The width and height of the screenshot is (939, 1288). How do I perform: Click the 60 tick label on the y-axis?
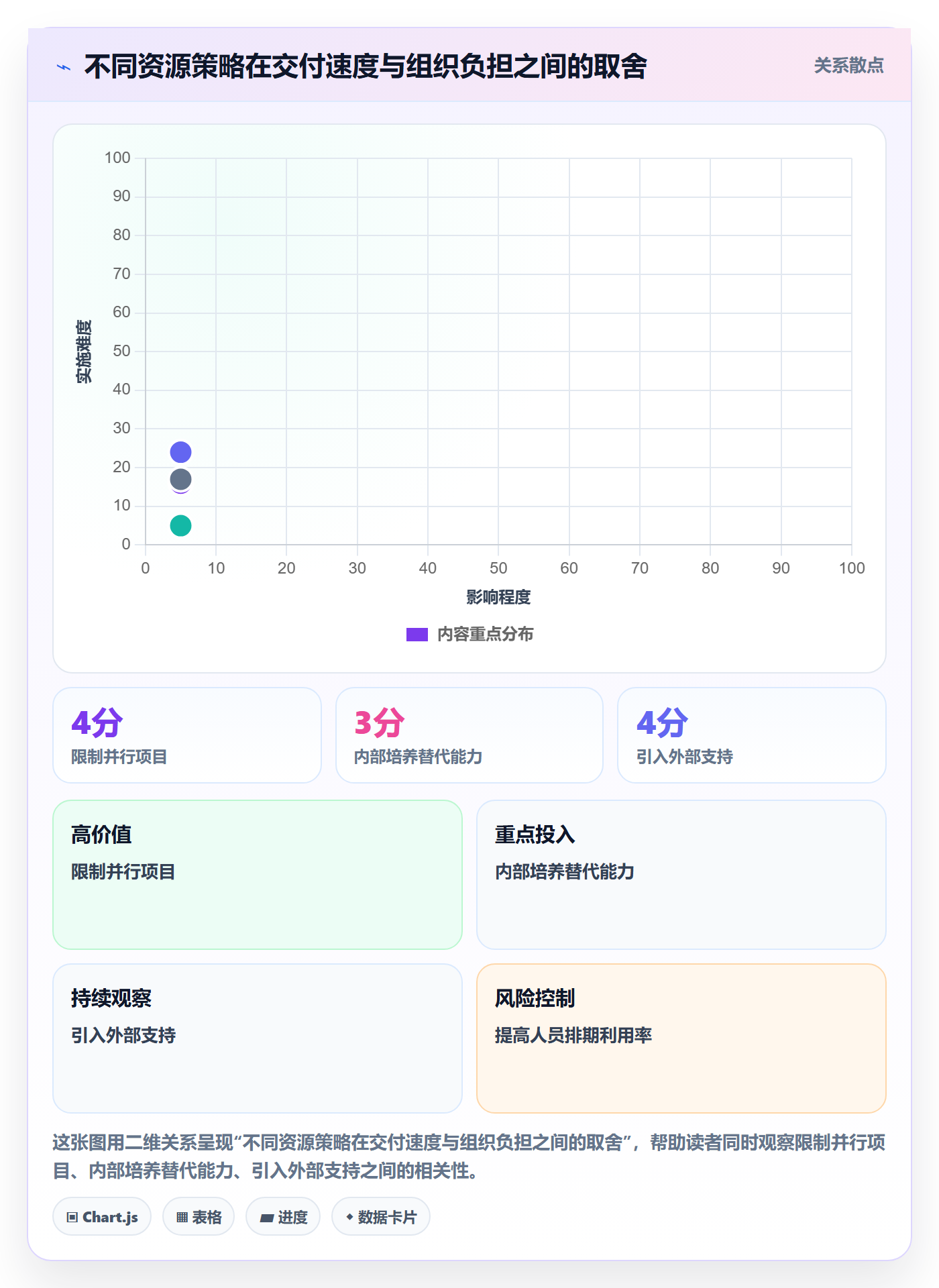point(121,312)
